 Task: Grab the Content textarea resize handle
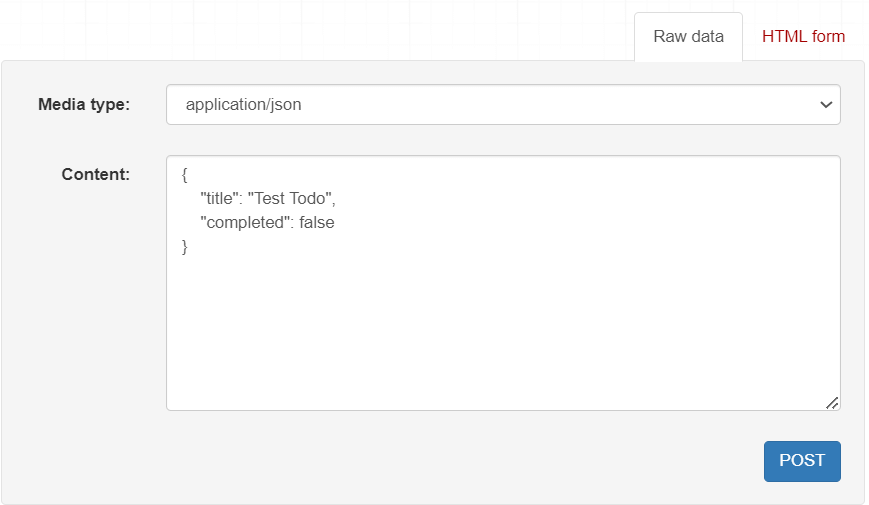[832, 402]
